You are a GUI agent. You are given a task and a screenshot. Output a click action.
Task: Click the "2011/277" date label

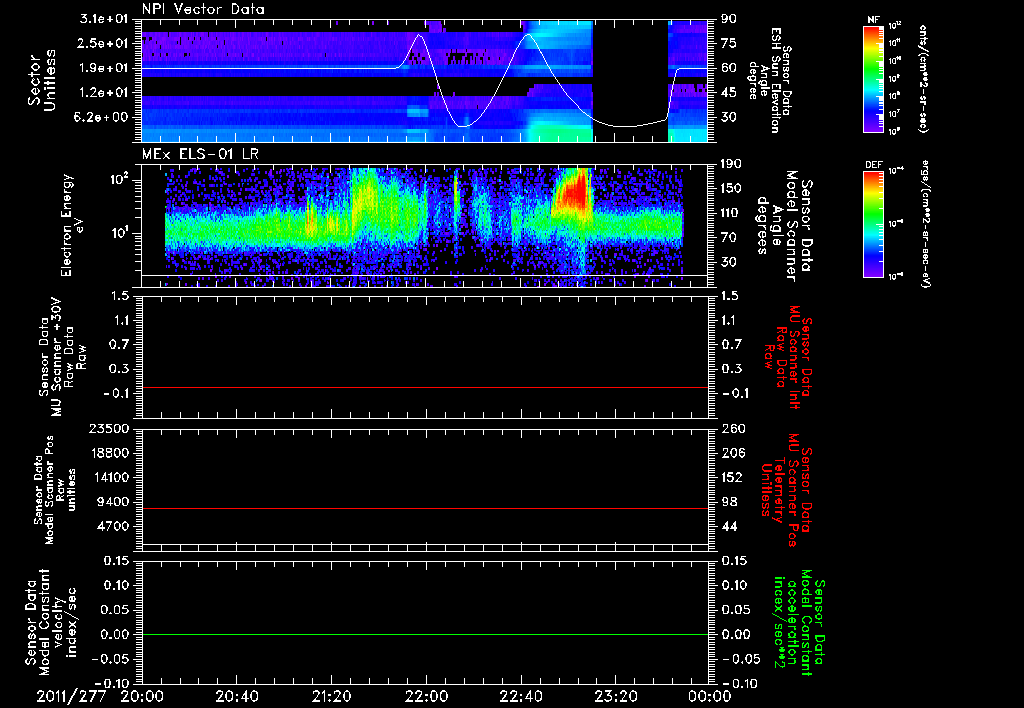71,696
